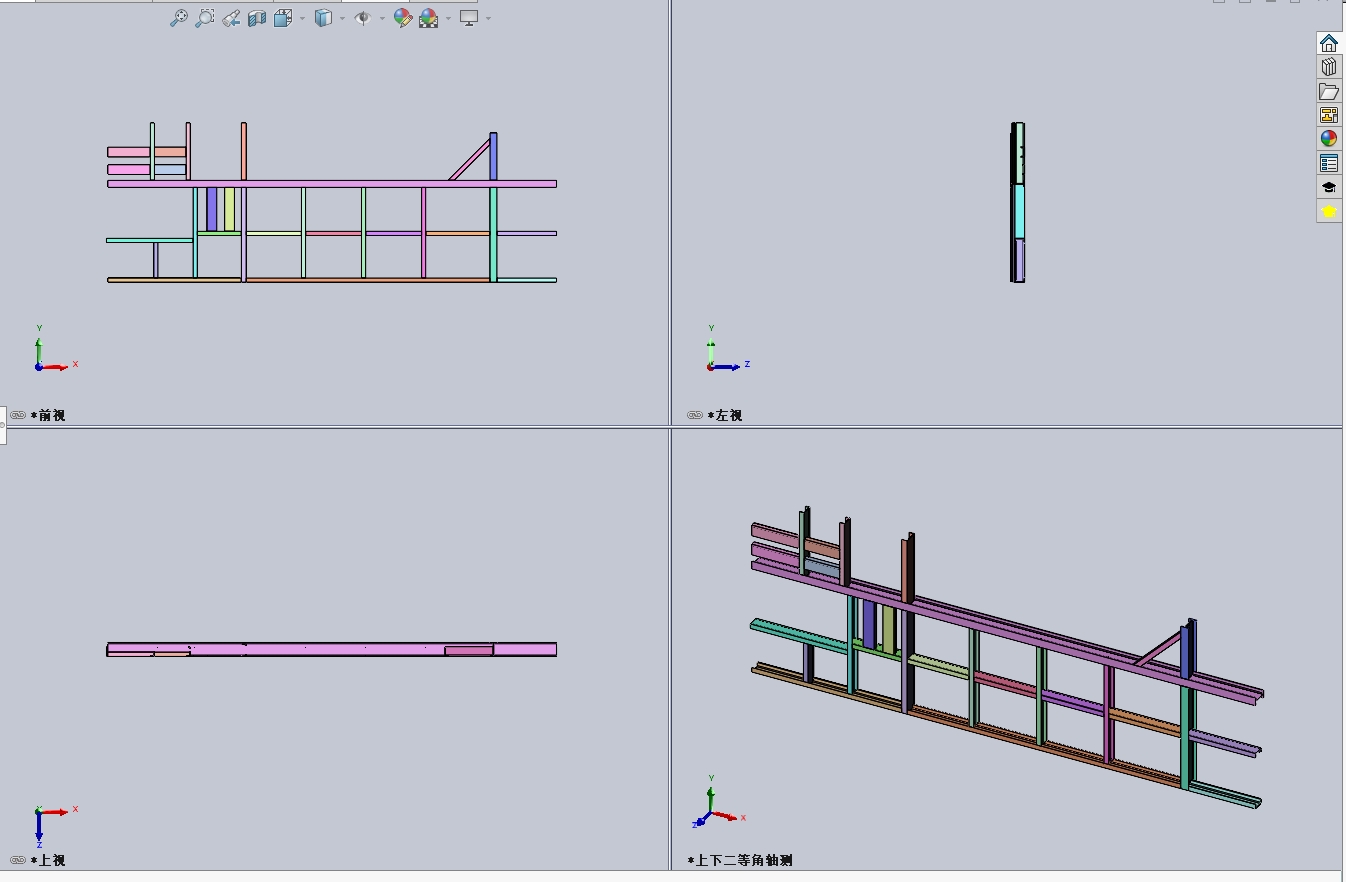Click the link icon beside 前视

tap(18, 415)
